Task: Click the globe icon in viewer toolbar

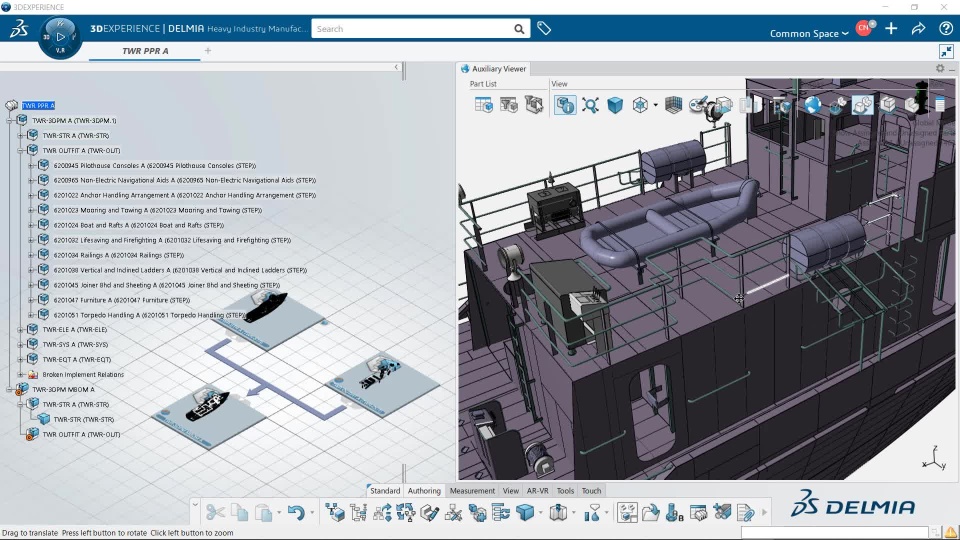Action: pos(812,105)
